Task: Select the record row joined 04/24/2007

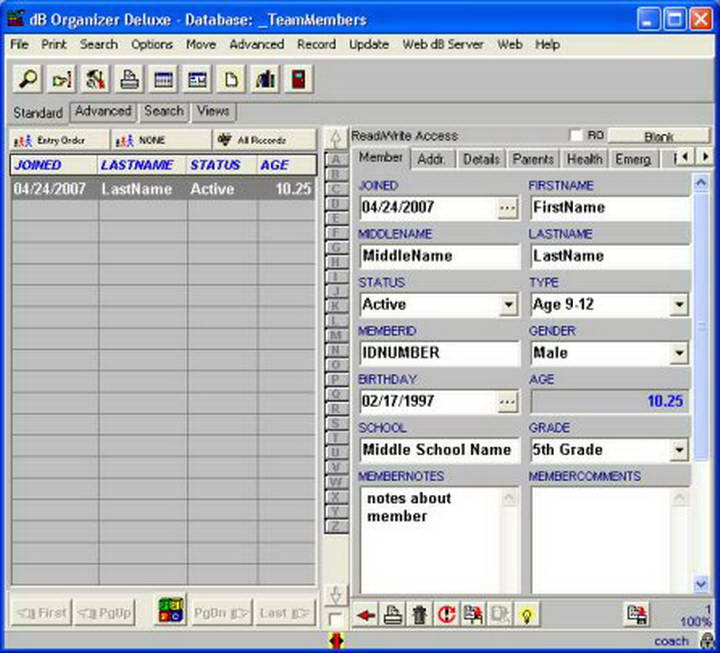Action: pyautogui.click(x=163, y=189)
